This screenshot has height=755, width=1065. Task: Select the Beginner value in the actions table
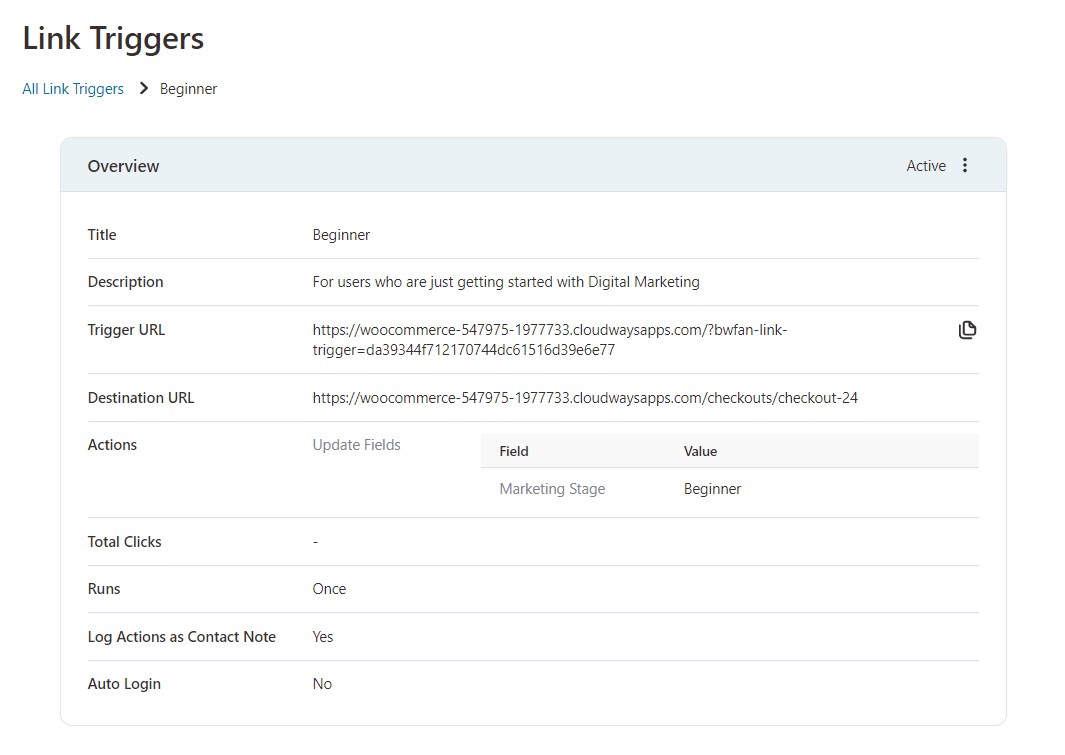[x=712, y=488]
